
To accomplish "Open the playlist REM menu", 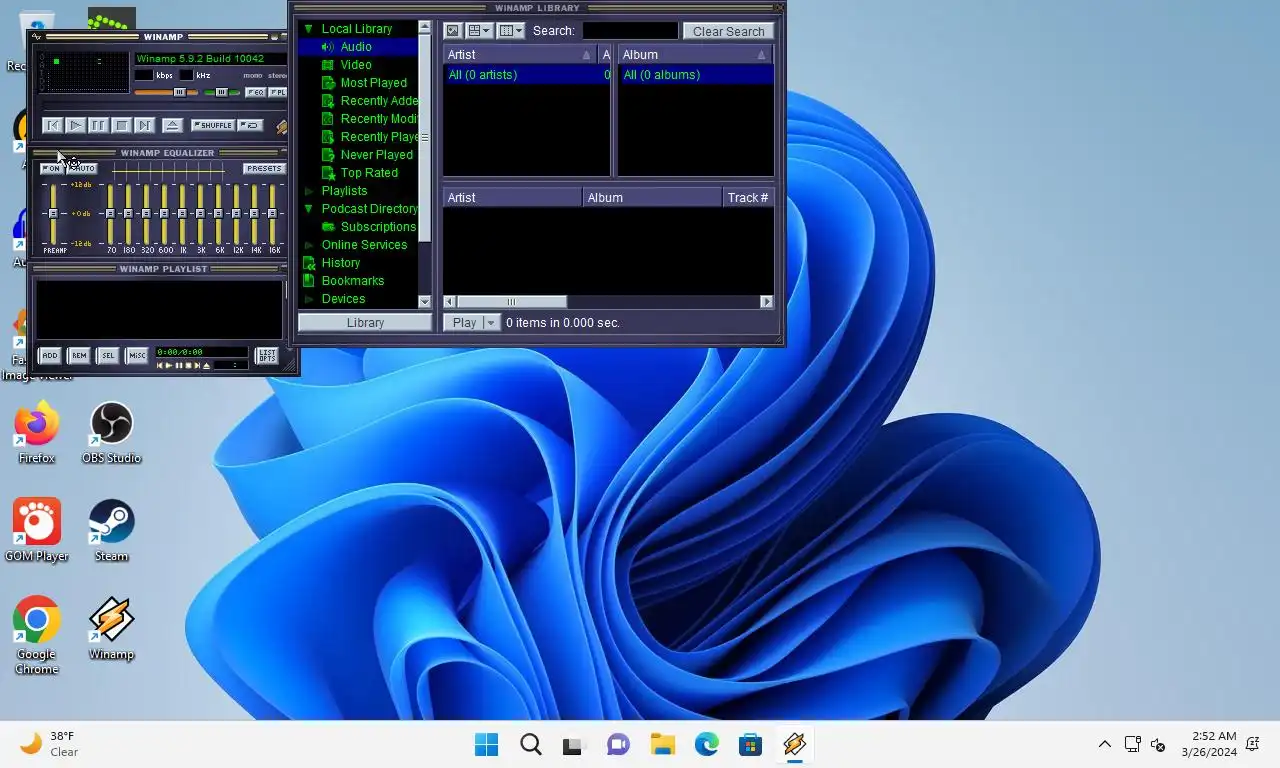I will pyautogui.click(x=79, y=355).
